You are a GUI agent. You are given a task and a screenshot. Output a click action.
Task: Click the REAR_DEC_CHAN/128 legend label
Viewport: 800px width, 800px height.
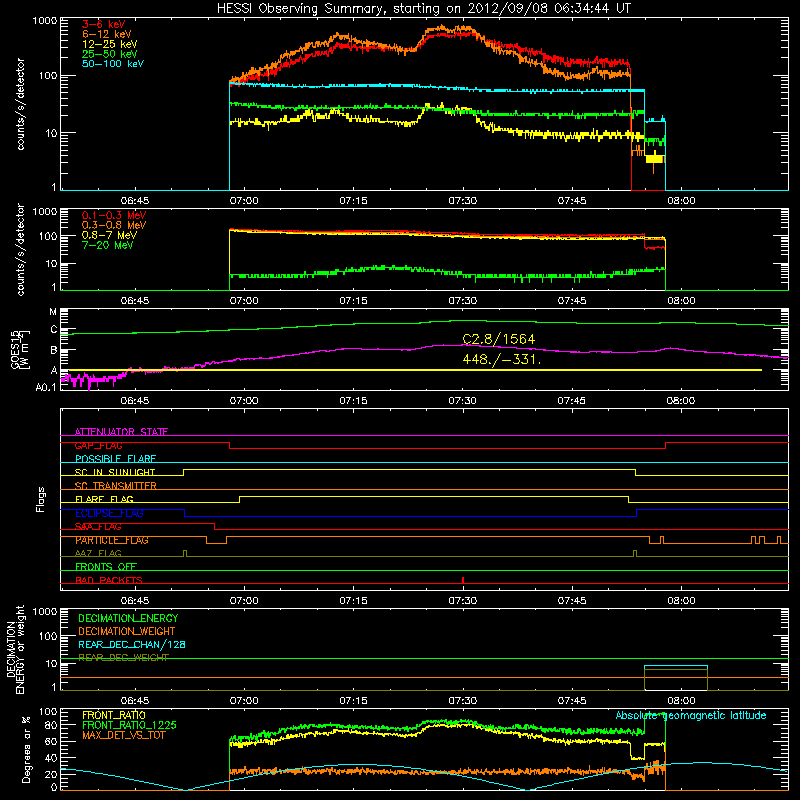(132, 644)
